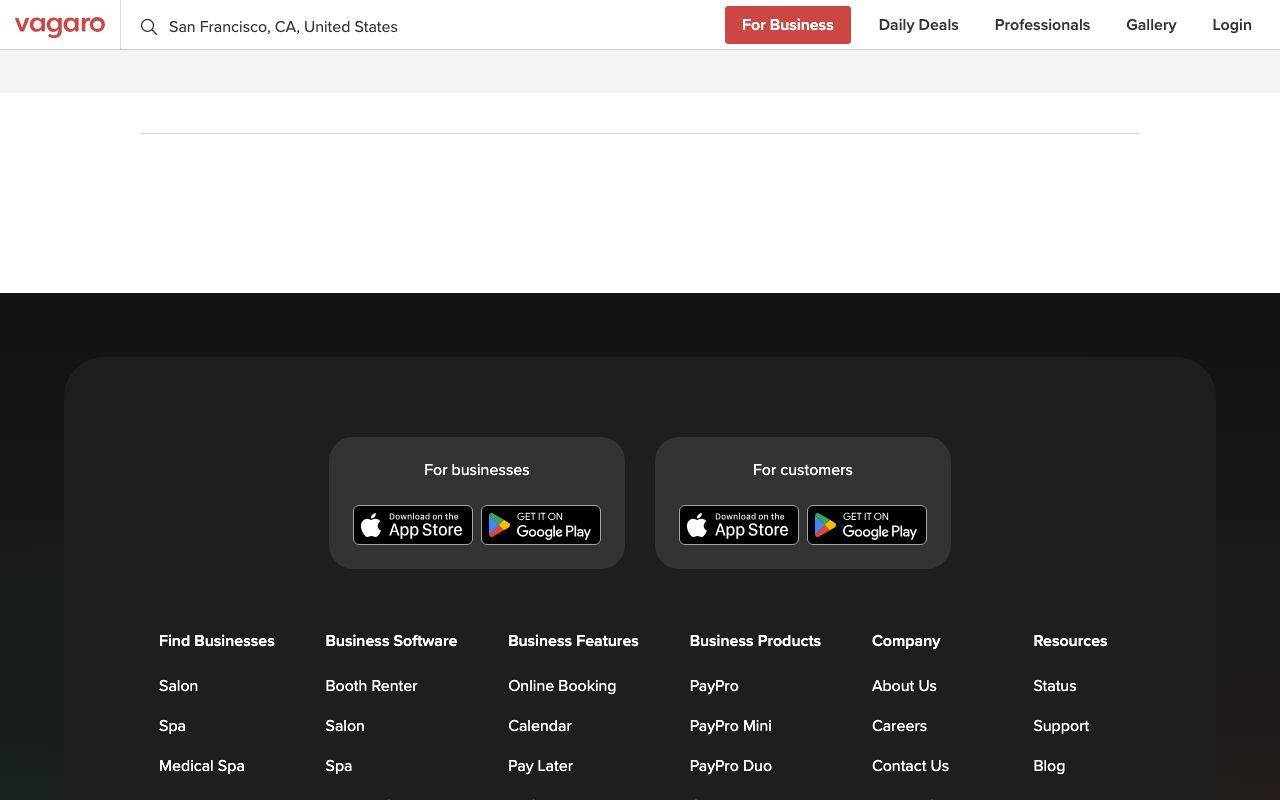Screen dimensions: 1280x800
Task: Open the Medical Spa footer link
Action: pyautogui.click(x=201, y=766)
